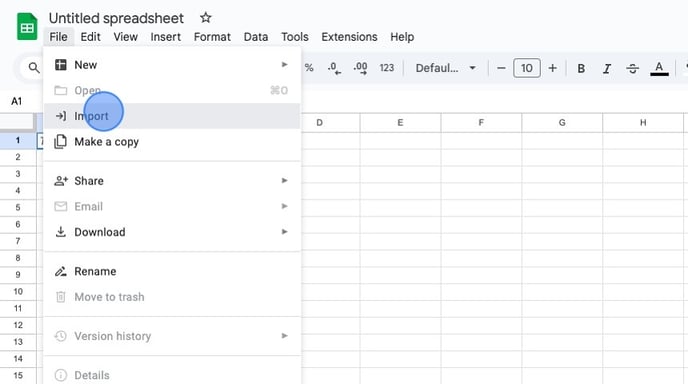Viewport: 688px width, 384px height.
Task: Expand the New submenu
Action: coord(172,65)
